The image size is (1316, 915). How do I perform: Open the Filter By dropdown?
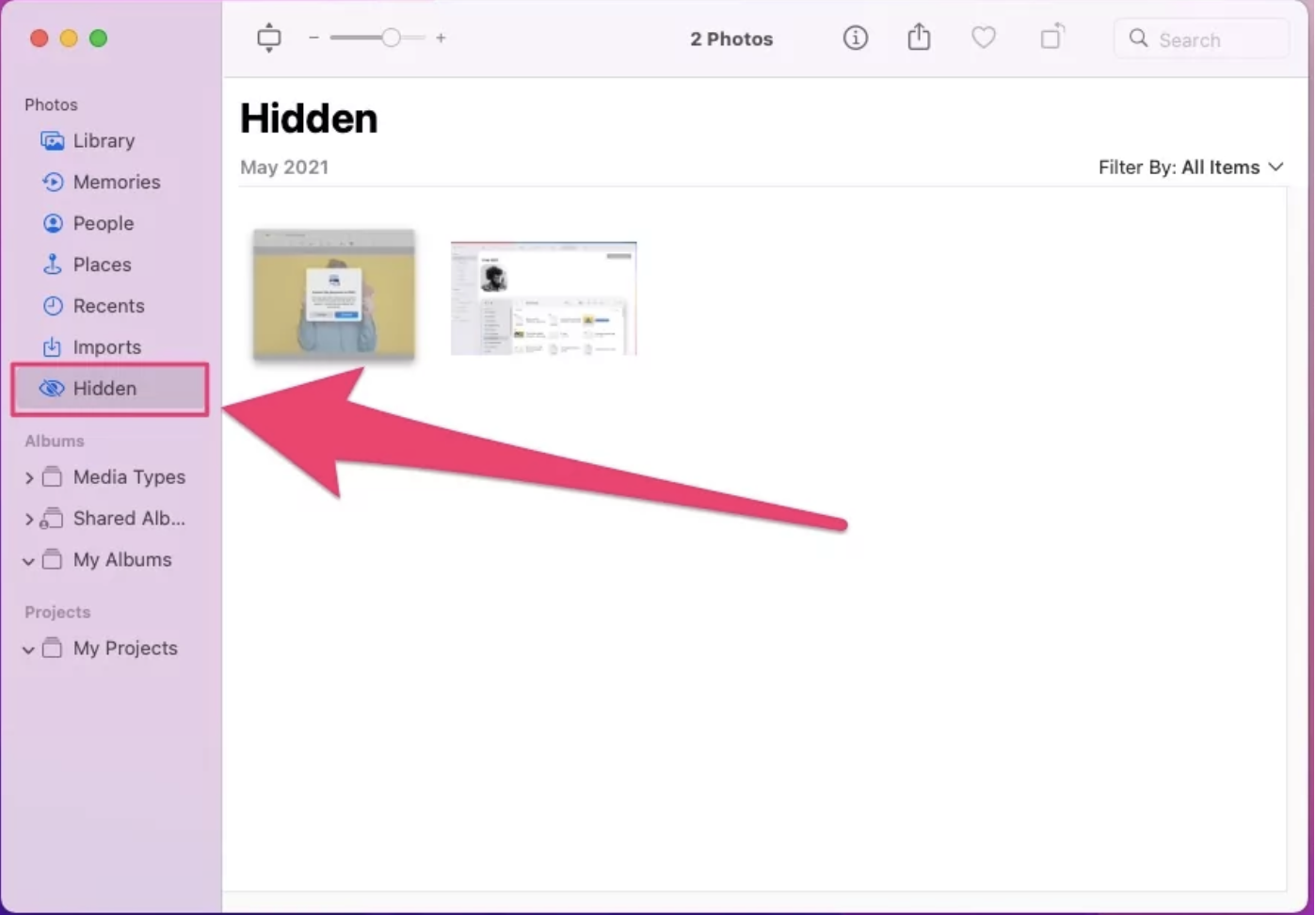tap(1190, 168)
